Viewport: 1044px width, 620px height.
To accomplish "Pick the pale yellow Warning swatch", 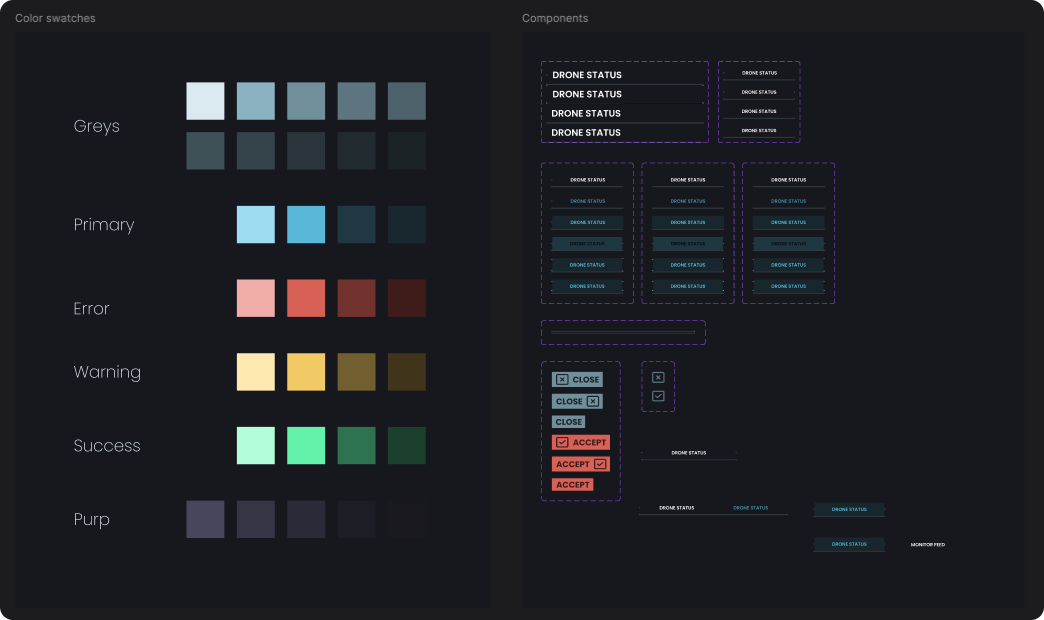I will (255, 372).
